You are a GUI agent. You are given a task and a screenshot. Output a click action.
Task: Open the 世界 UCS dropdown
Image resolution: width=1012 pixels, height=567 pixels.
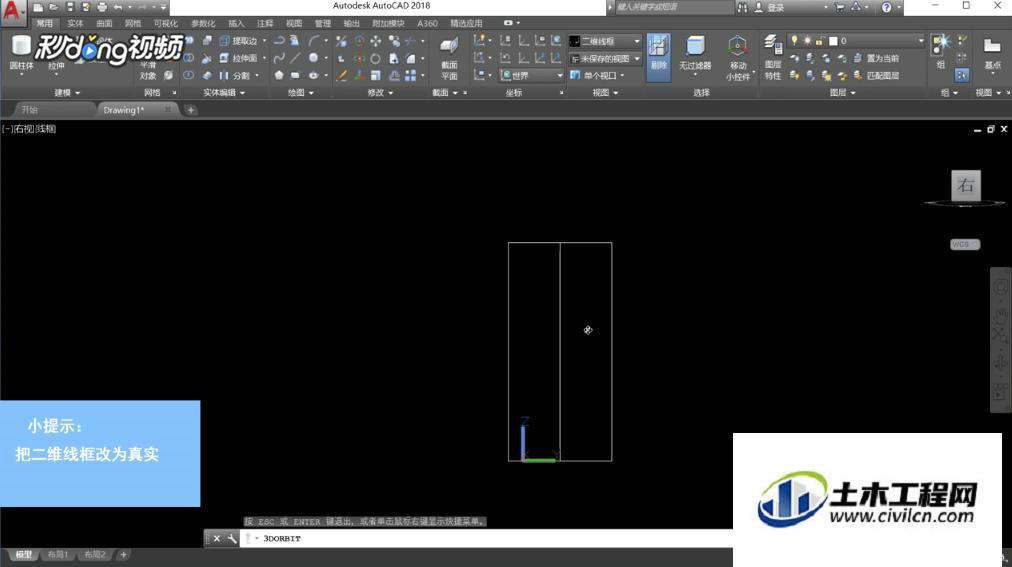(x=532, y=75)
